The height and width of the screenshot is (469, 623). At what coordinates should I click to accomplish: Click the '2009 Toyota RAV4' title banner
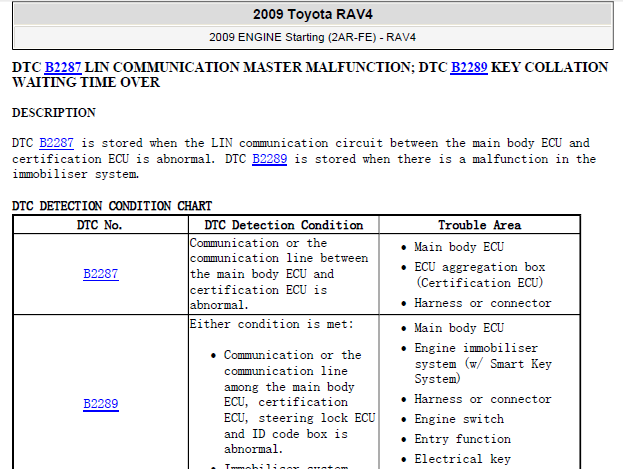tap(313, 14)
